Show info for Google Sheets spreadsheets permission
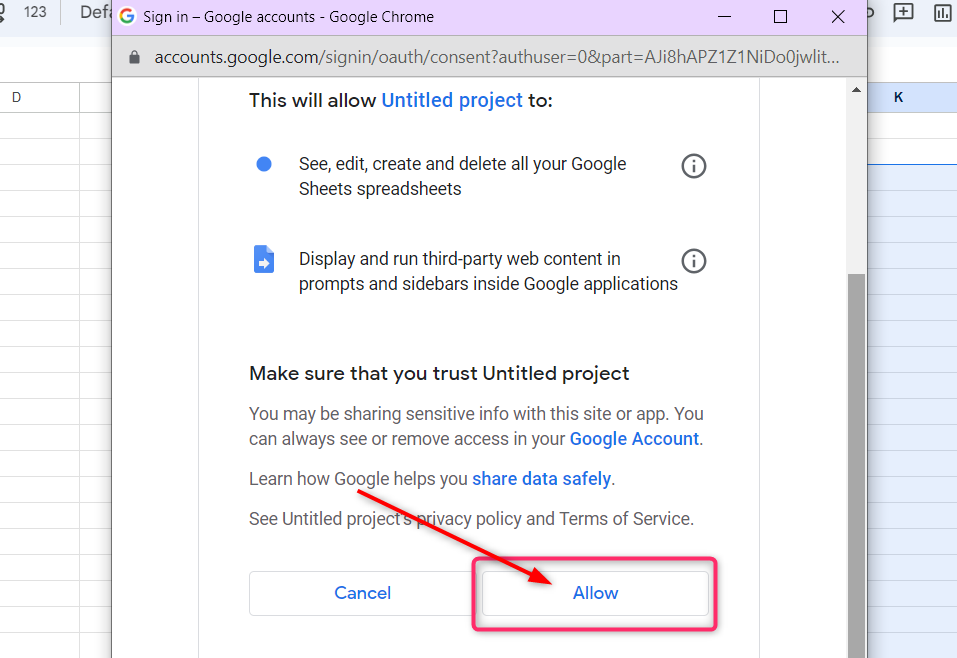957x658 pixels. coord(693,166)
